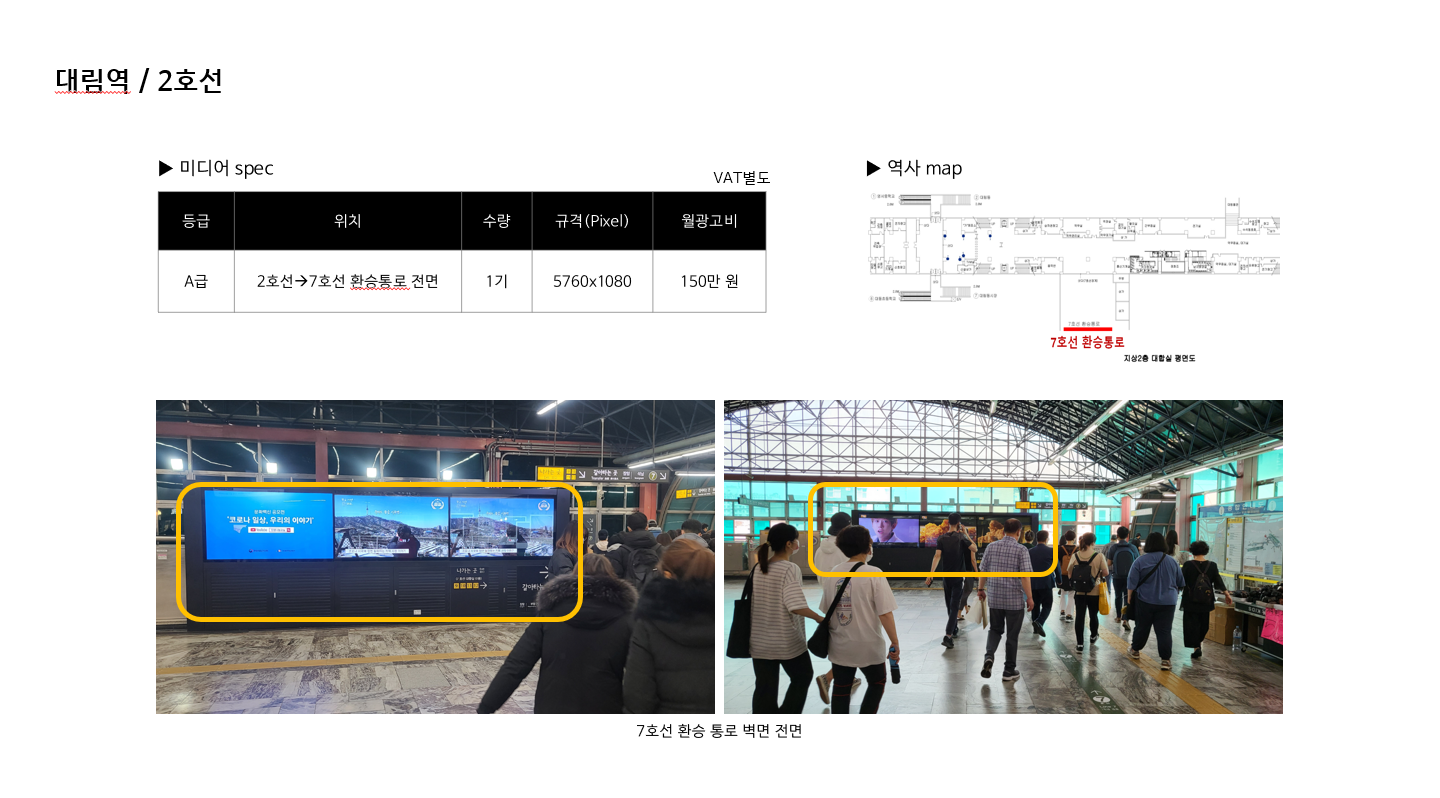This screenshot has height=798, width=1440.
Task: Click the '2호선→7호선 환승통로 전면' cell
Action: tap(348, 281)
